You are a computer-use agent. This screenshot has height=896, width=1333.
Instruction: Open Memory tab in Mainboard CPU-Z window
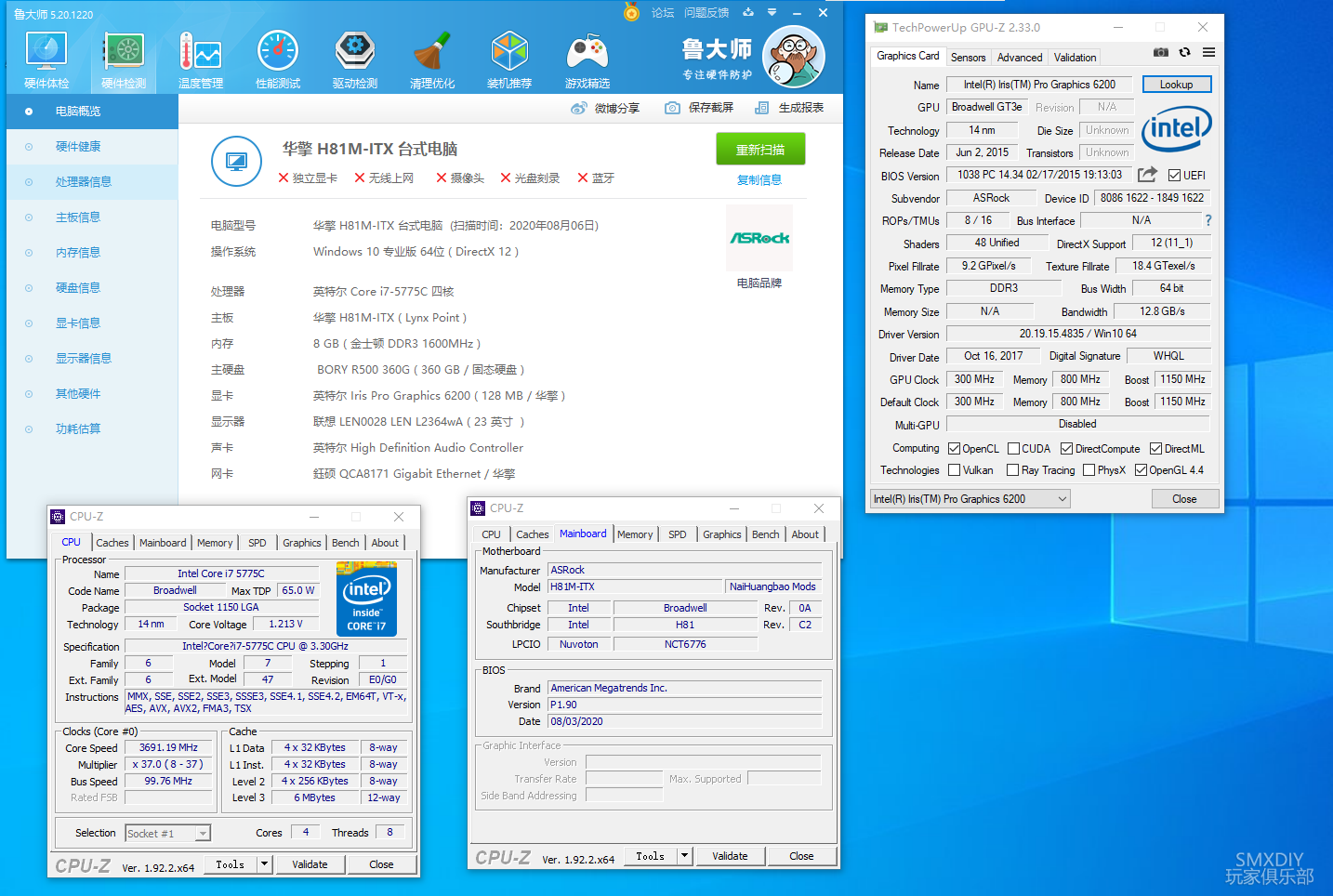[635, 534]
